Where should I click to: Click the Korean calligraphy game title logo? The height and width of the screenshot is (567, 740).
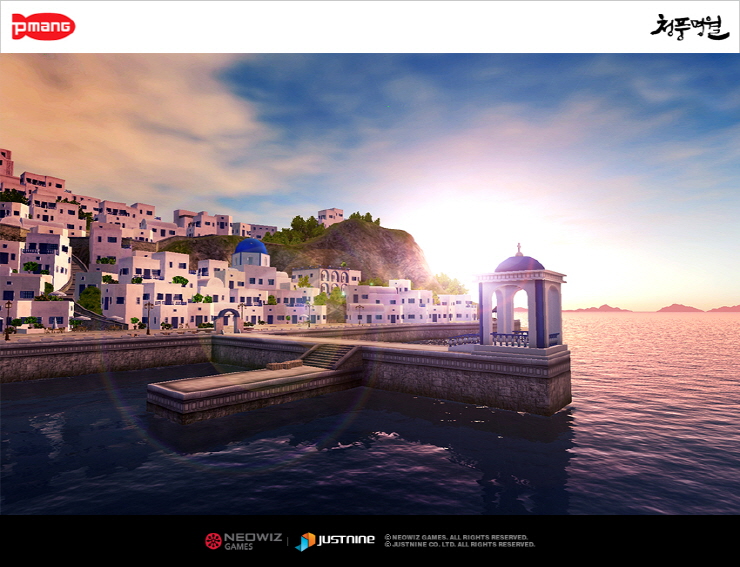coord(690,27)
